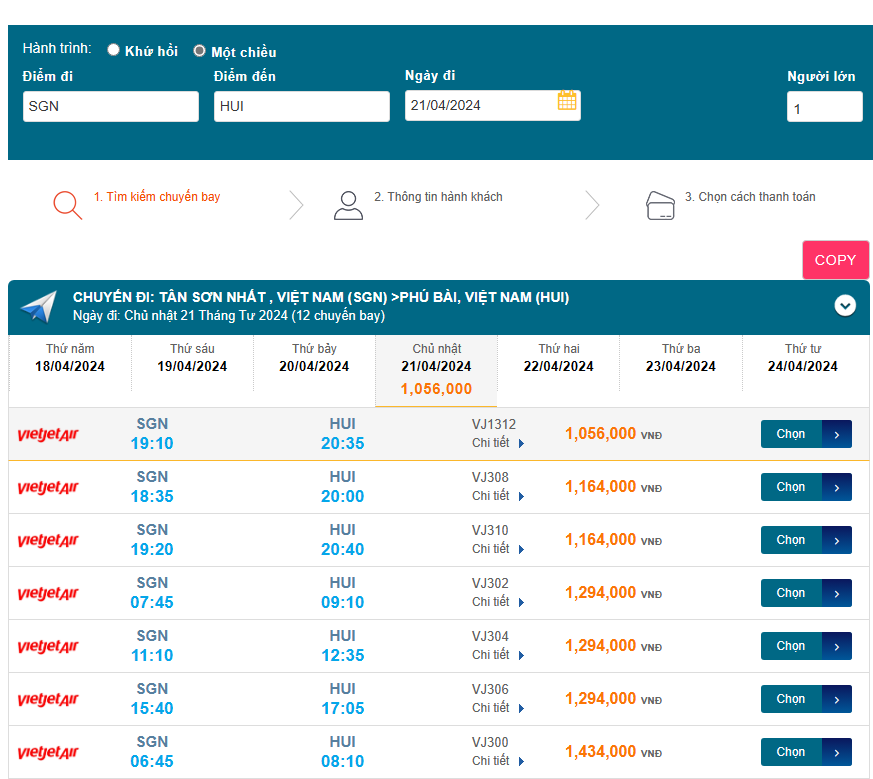Expand Chi tiết details for flight VJ304
This screenshot has width=873, height=779.
(498, 655)
